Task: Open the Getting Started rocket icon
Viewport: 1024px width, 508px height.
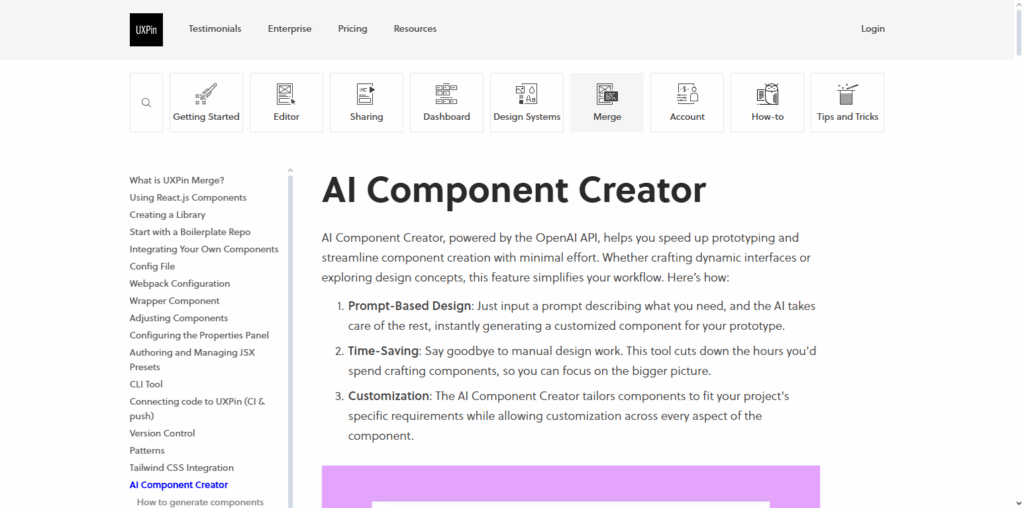Action: tap(206, 95)
